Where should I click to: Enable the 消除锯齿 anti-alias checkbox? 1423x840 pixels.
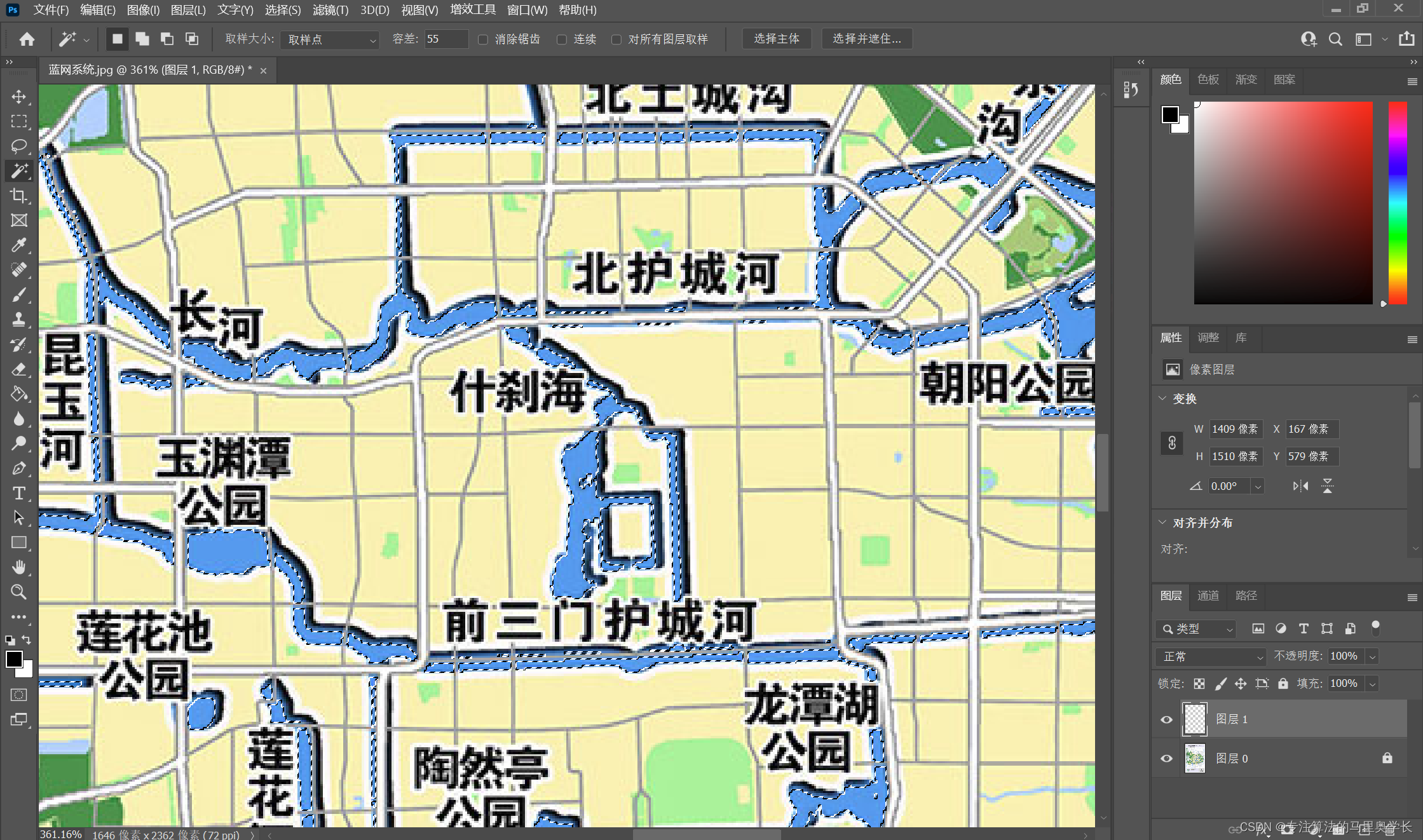[483, 39]
